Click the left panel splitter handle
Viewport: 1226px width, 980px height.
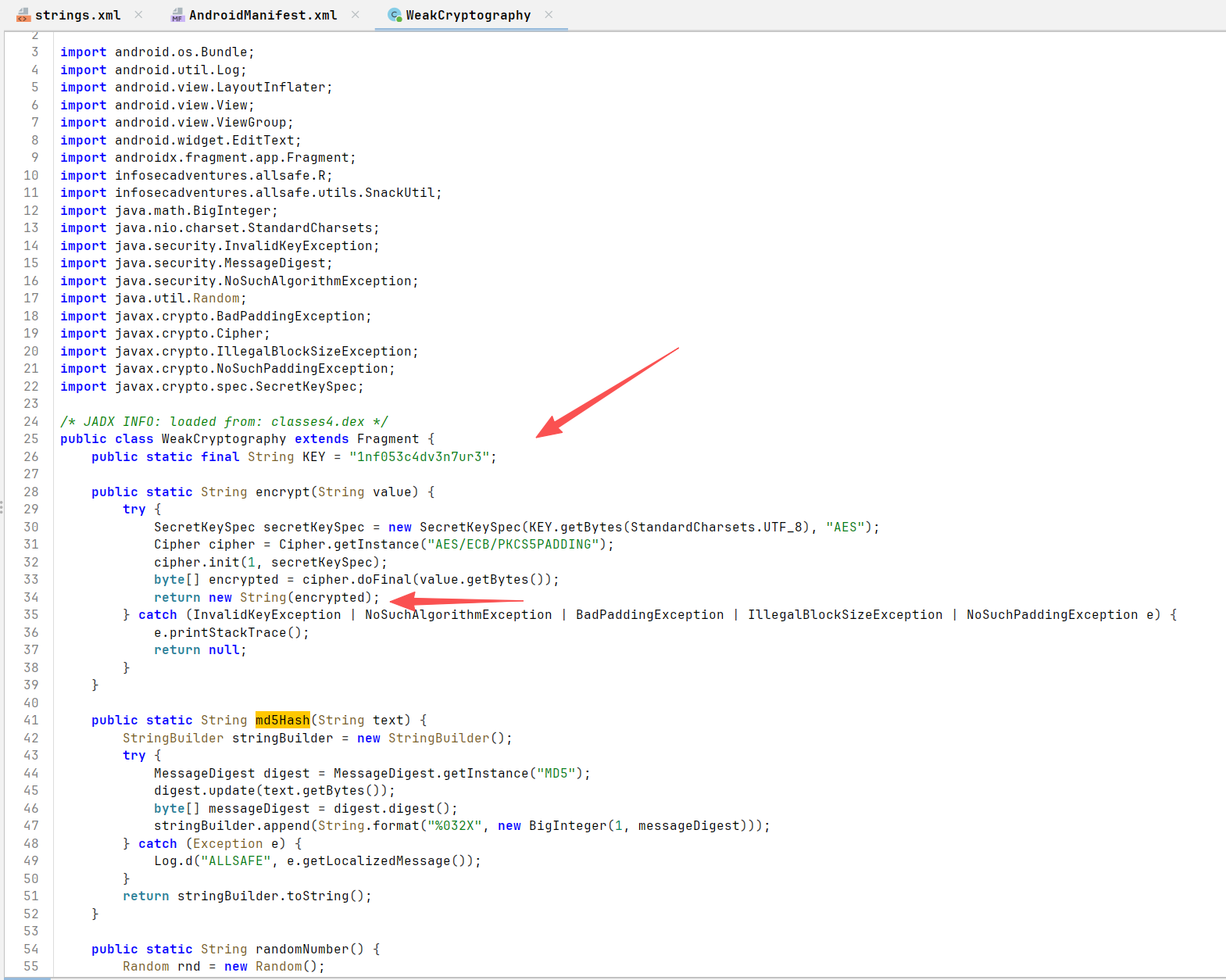point(2,508)
